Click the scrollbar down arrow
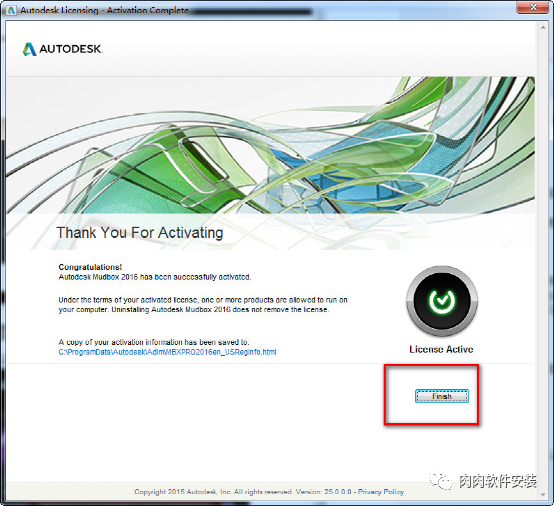Screen dimensions: 554x506 click(543, 494)
